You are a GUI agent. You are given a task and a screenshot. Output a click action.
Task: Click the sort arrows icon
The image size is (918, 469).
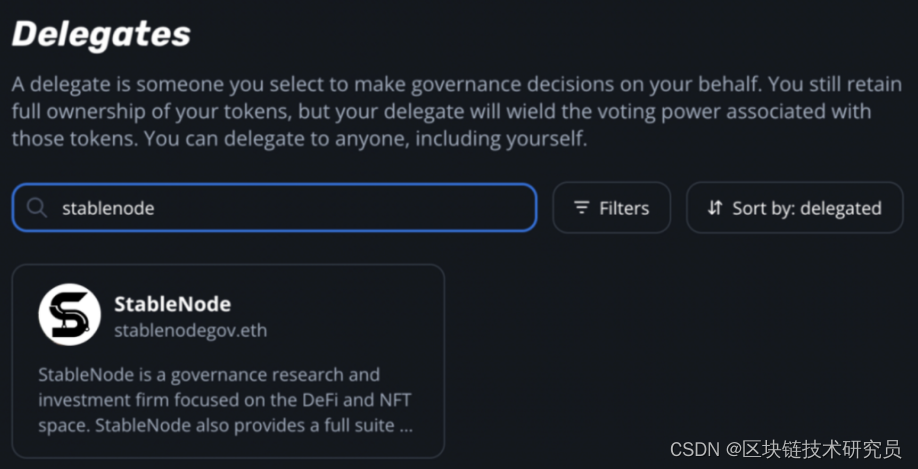click(x=714, y=208)
